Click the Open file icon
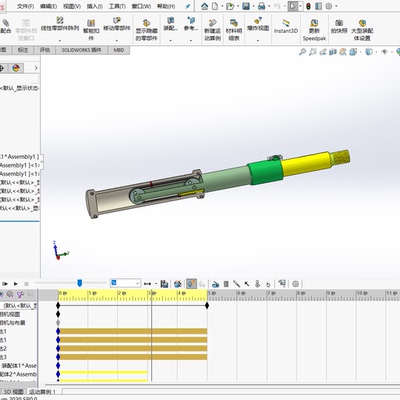400x400 pixels. click(230, 6)
